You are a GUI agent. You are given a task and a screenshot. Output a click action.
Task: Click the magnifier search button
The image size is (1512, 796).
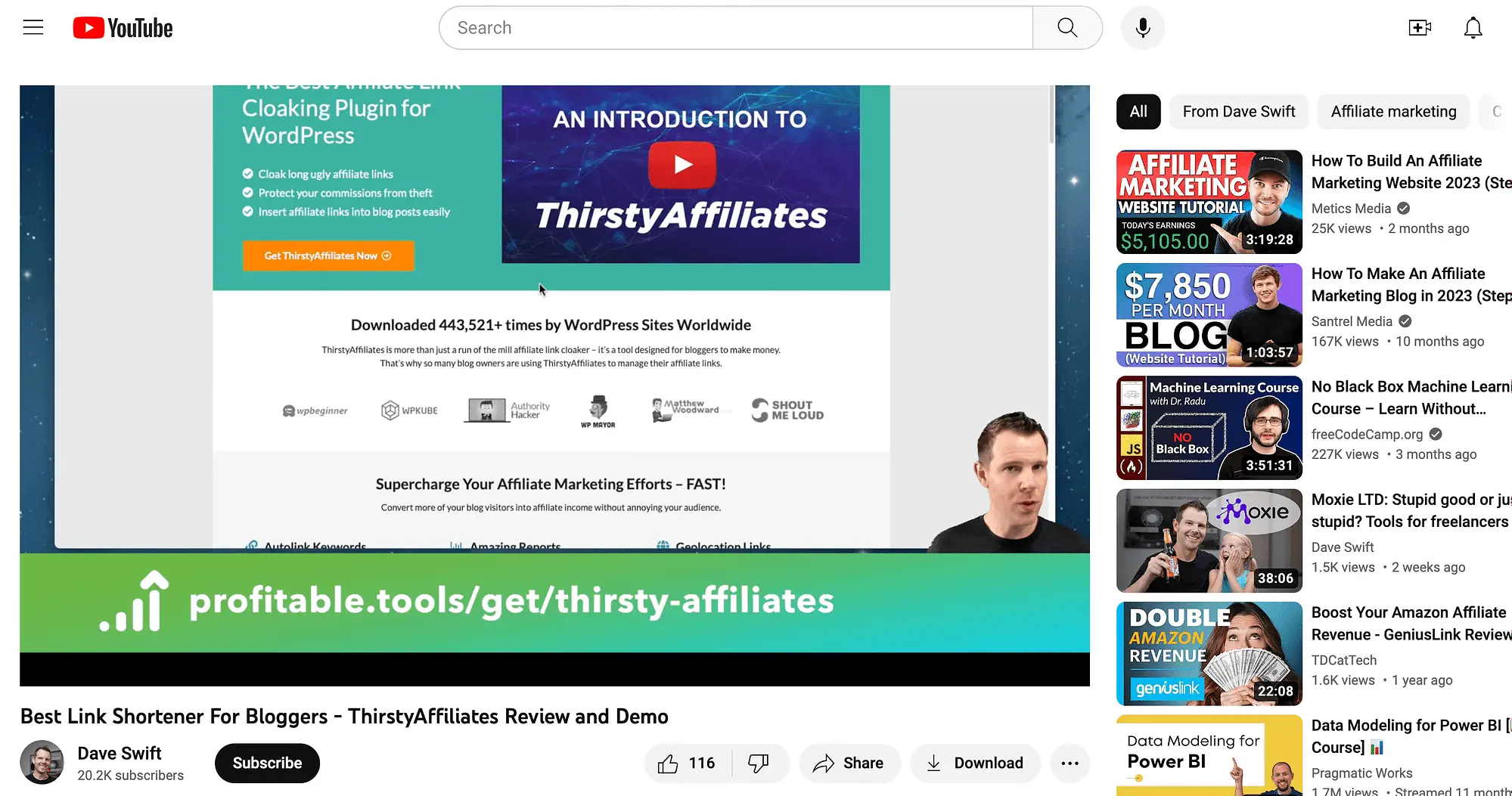tap(1067, 28)
